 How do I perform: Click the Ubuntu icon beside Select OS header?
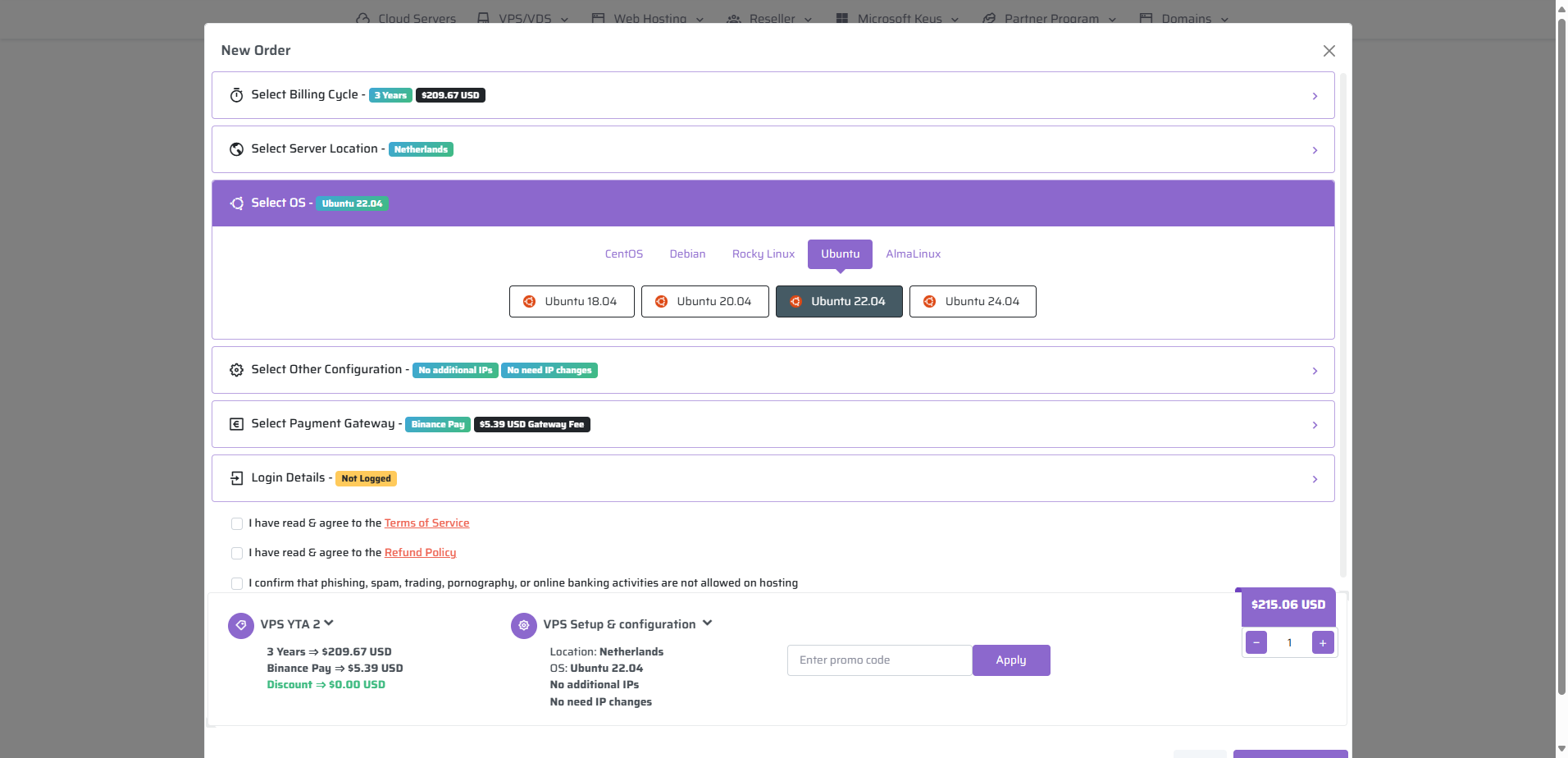click(236, 203)
